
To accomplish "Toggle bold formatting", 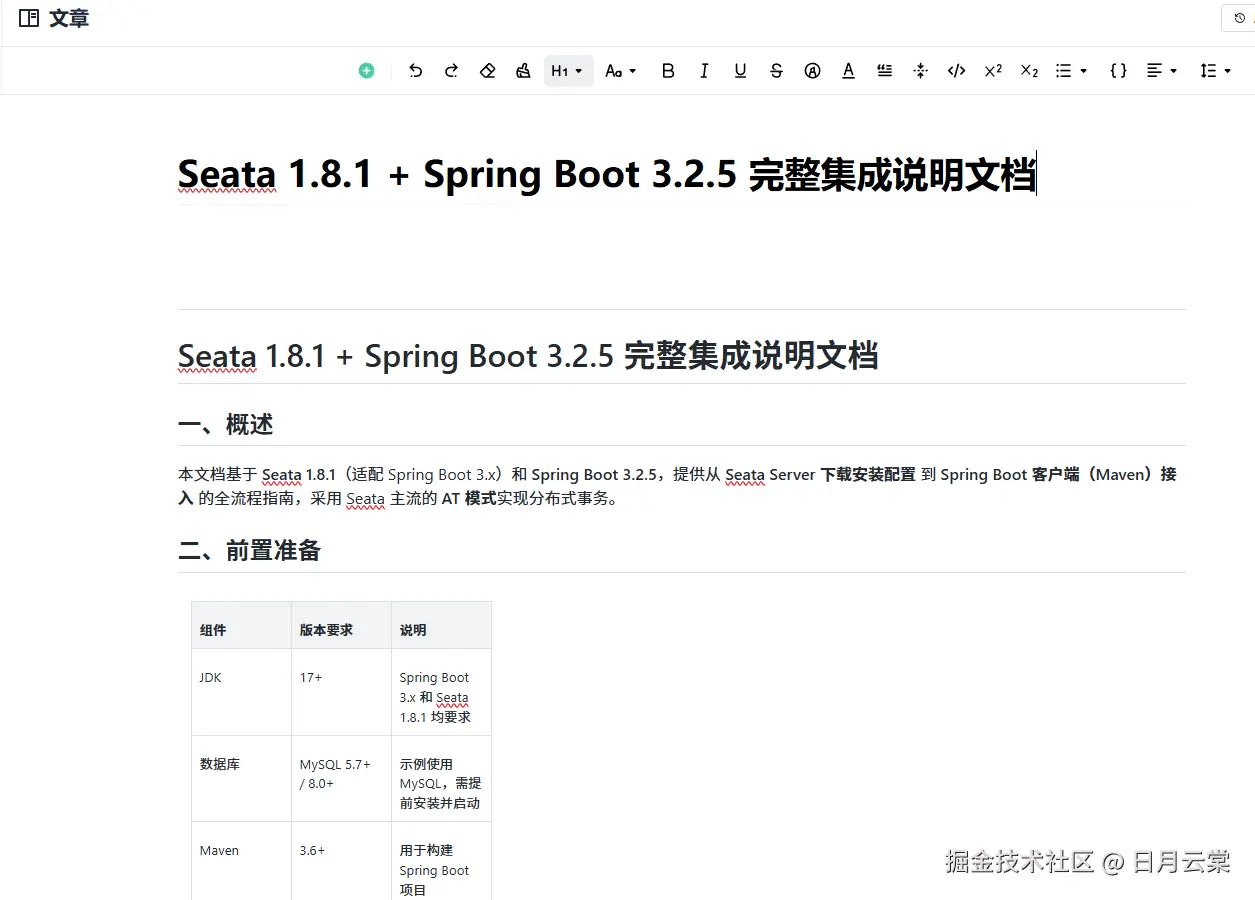I will (668, 71).
